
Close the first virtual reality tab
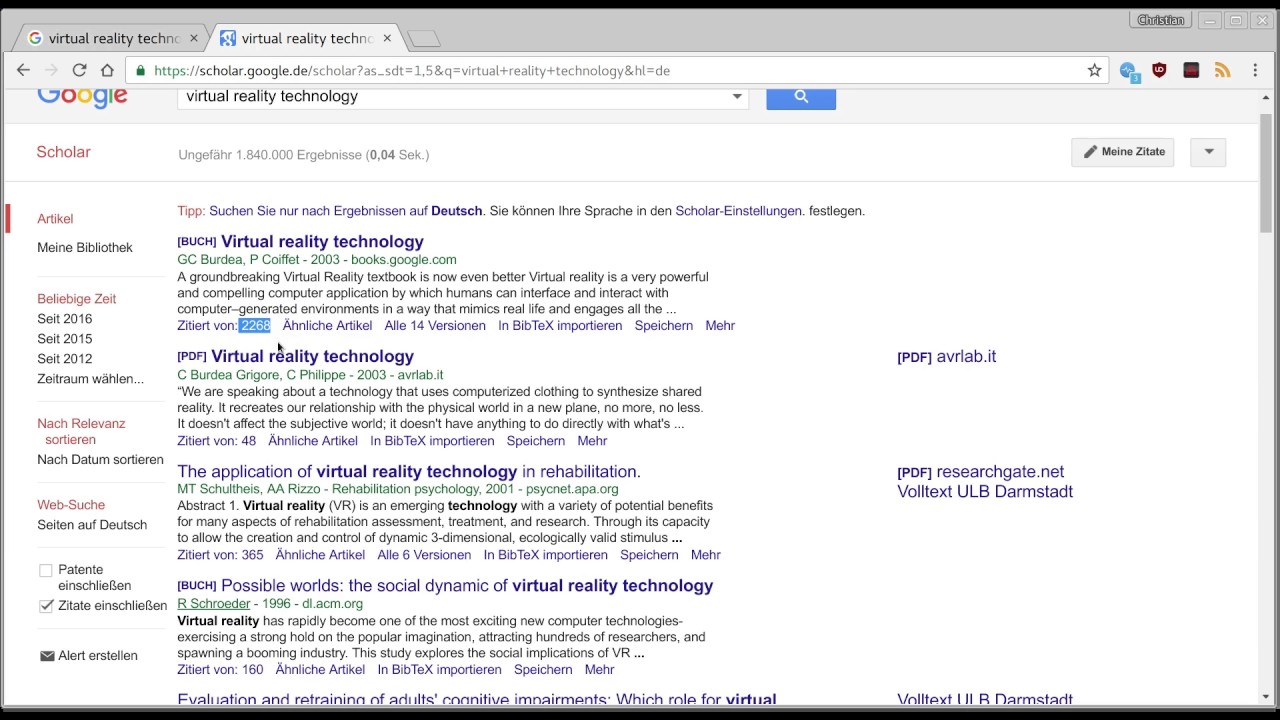coord(195,38)
